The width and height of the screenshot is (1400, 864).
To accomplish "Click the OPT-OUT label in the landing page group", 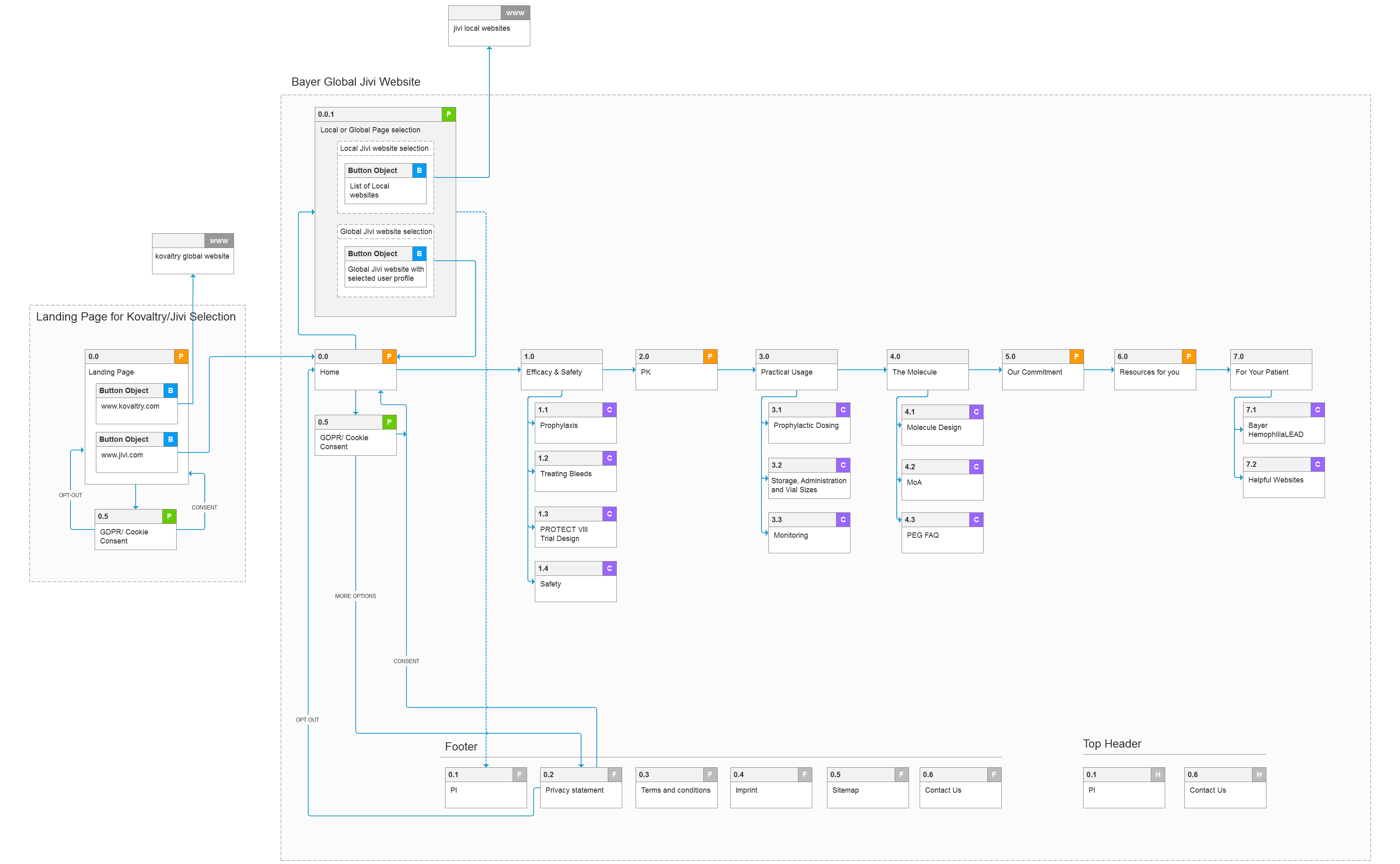I will pyautogui.click(x=70, y=496).
